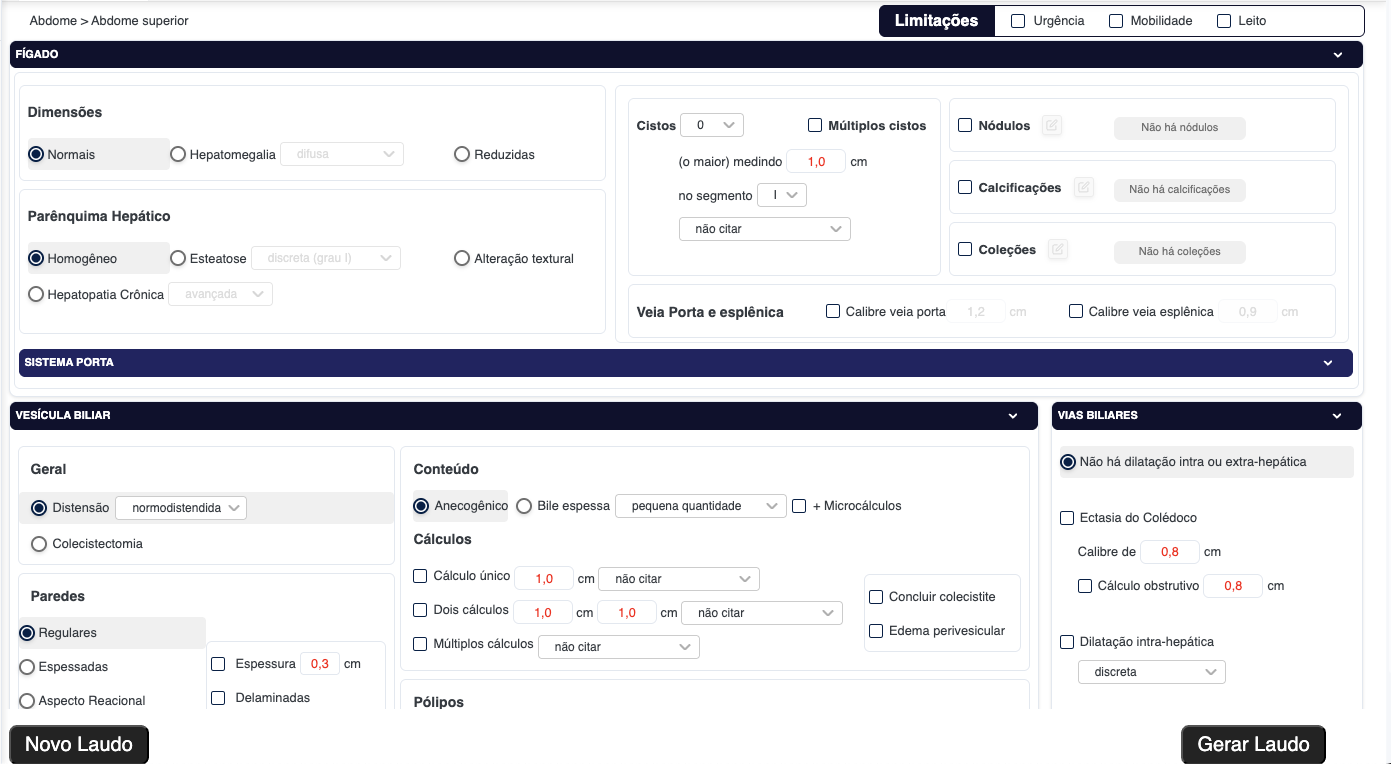Open the Bile espessa quantity dropdown
1391x764 pixels.
700,506
